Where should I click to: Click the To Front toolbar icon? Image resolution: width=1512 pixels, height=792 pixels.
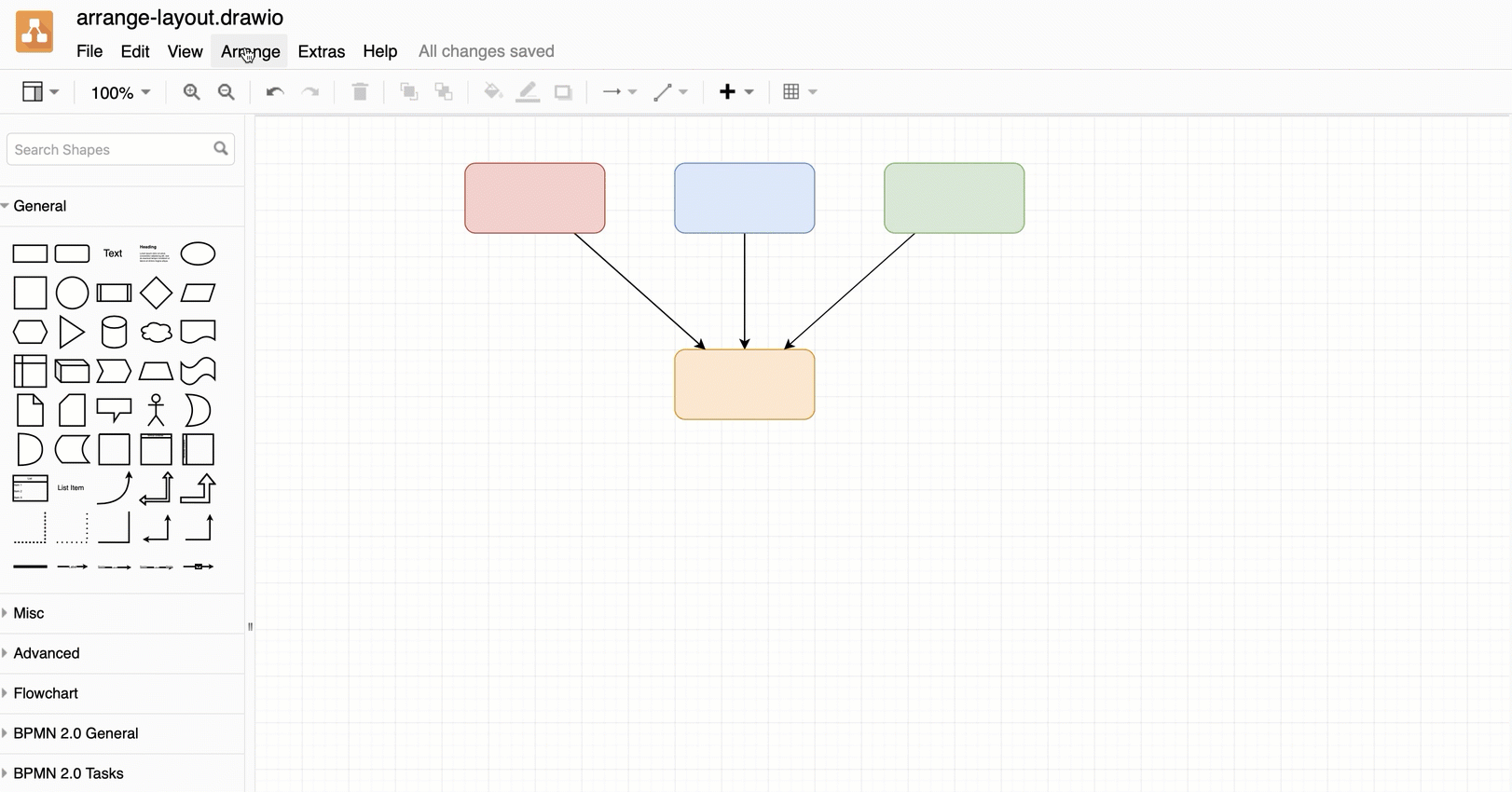click(408, 92)
